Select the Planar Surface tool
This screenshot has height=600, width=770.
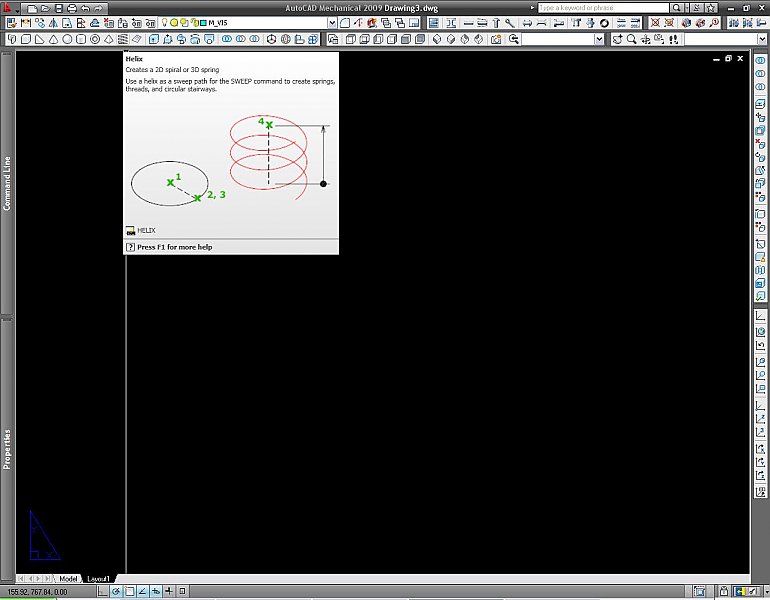coord(137,39)
